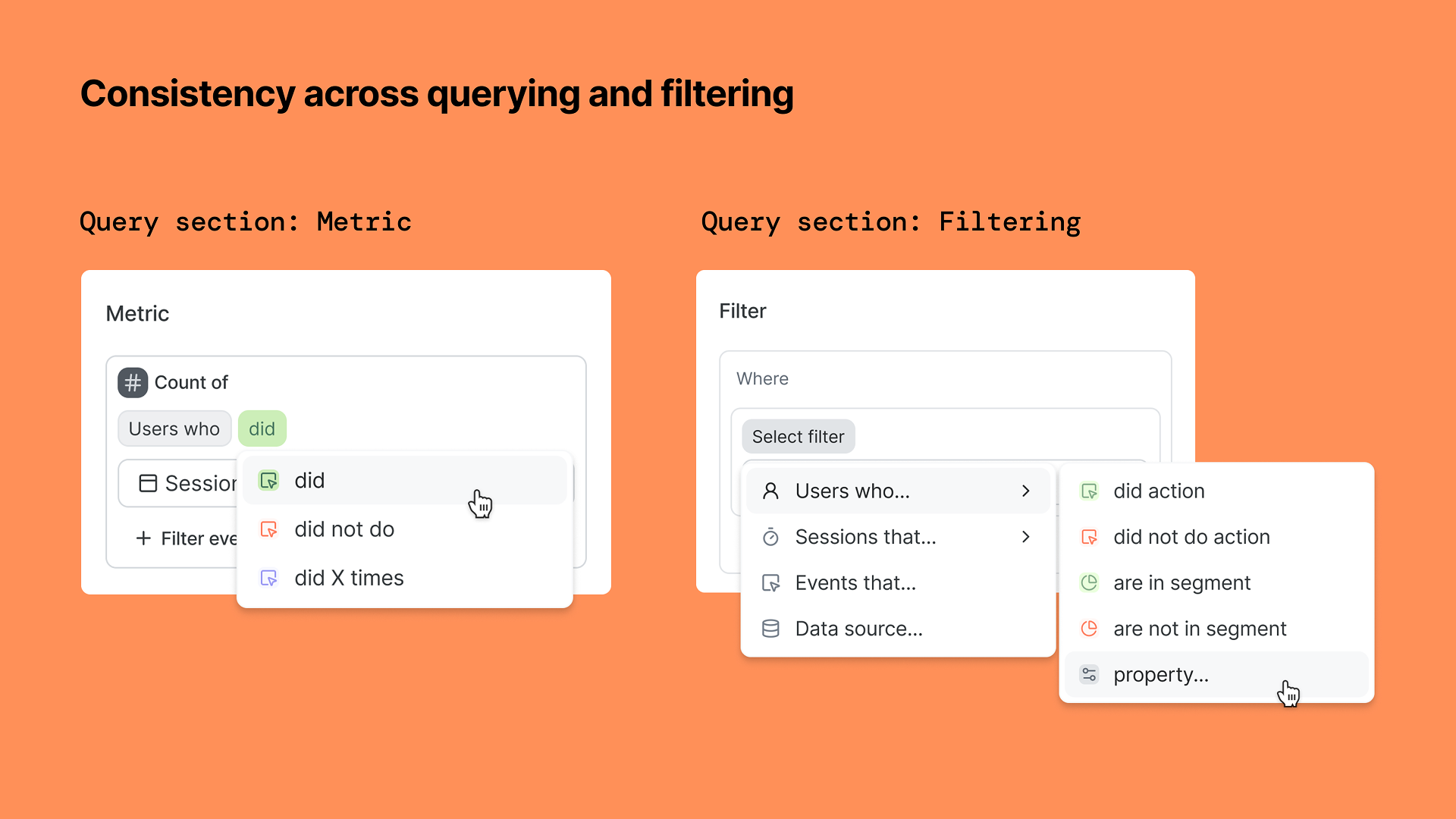Select 'Users who...' filter category

point(898,491)
